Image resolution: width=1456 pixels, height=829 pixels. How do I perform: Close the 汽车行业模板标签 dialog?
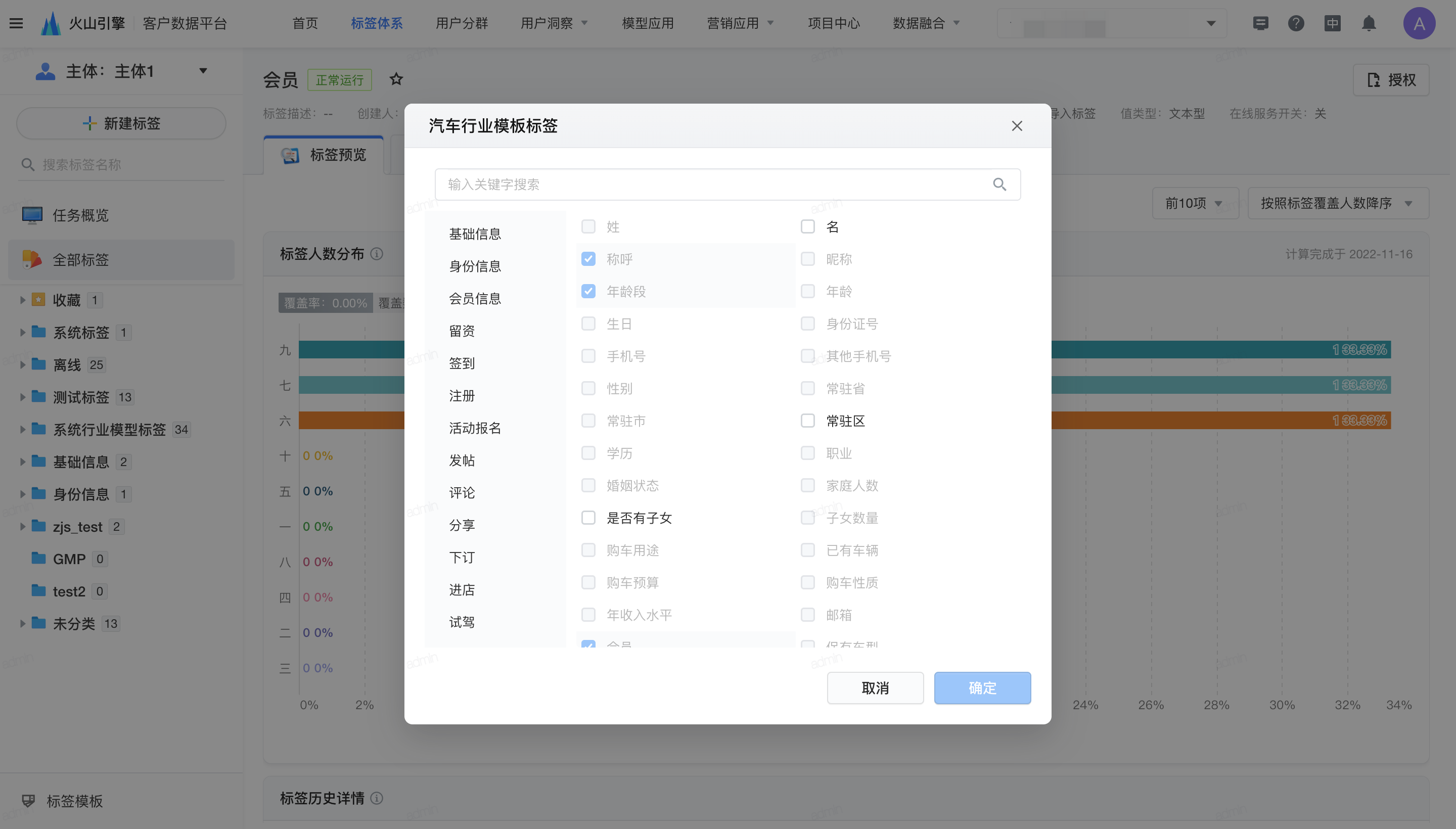1017,126
